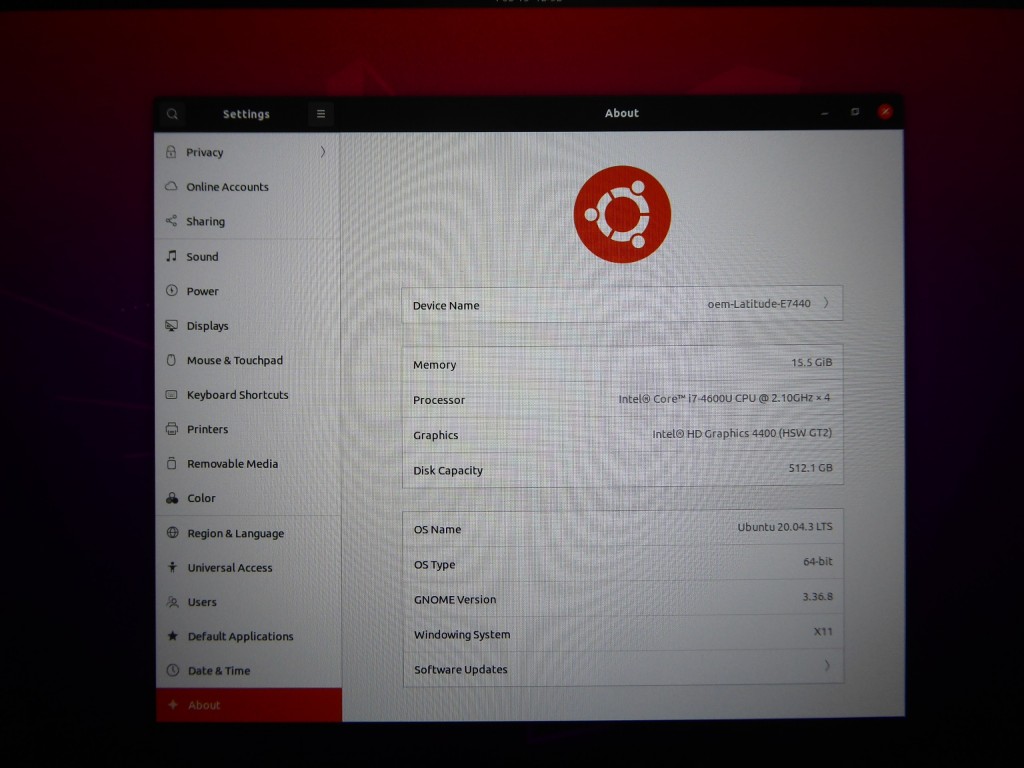Viewport: 1024px width, 768px height.
Task: Click the Mouse & Touchpad mouse icon
Action: [171, 360]
